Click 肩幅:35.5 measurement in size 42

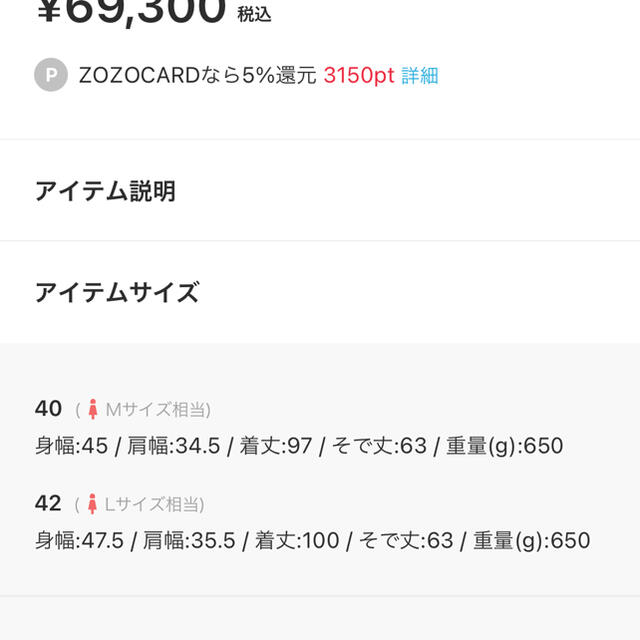(189, 540)
